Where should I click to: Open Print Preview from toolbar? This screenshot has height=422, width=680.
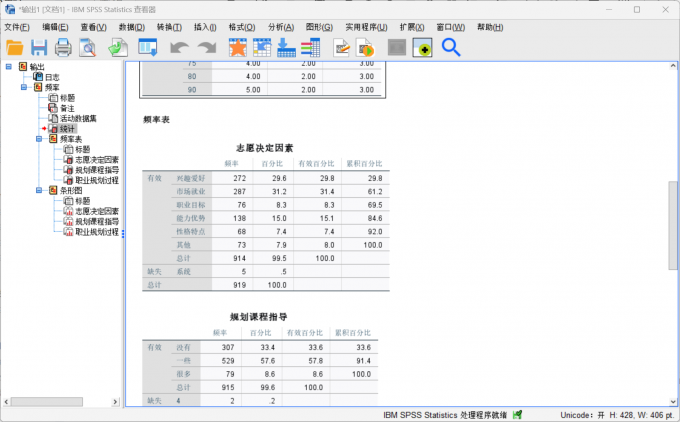click(x=88, y=47)
